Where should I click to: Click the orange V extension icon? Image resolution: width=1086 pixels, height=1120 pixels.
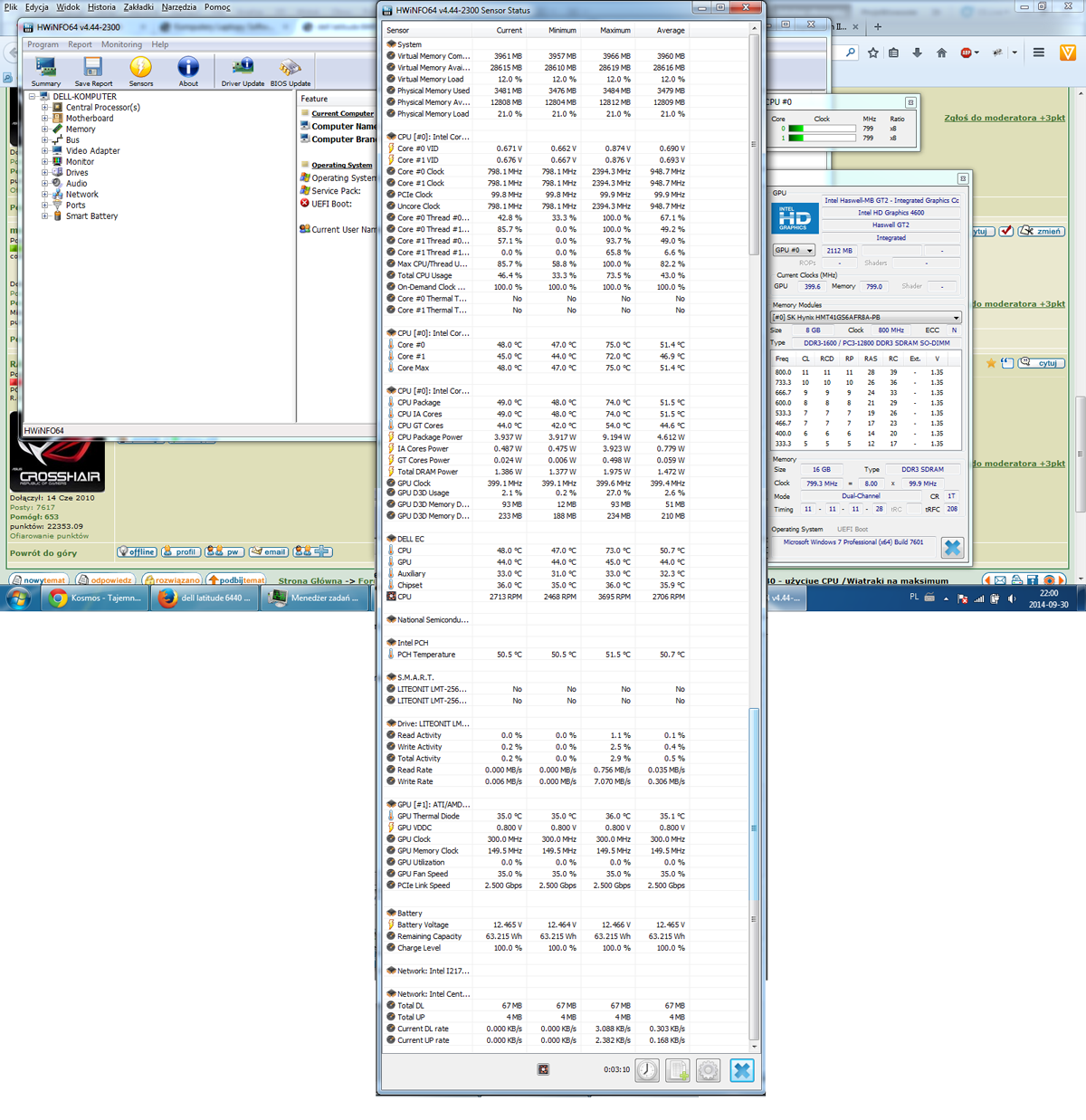1068,53
